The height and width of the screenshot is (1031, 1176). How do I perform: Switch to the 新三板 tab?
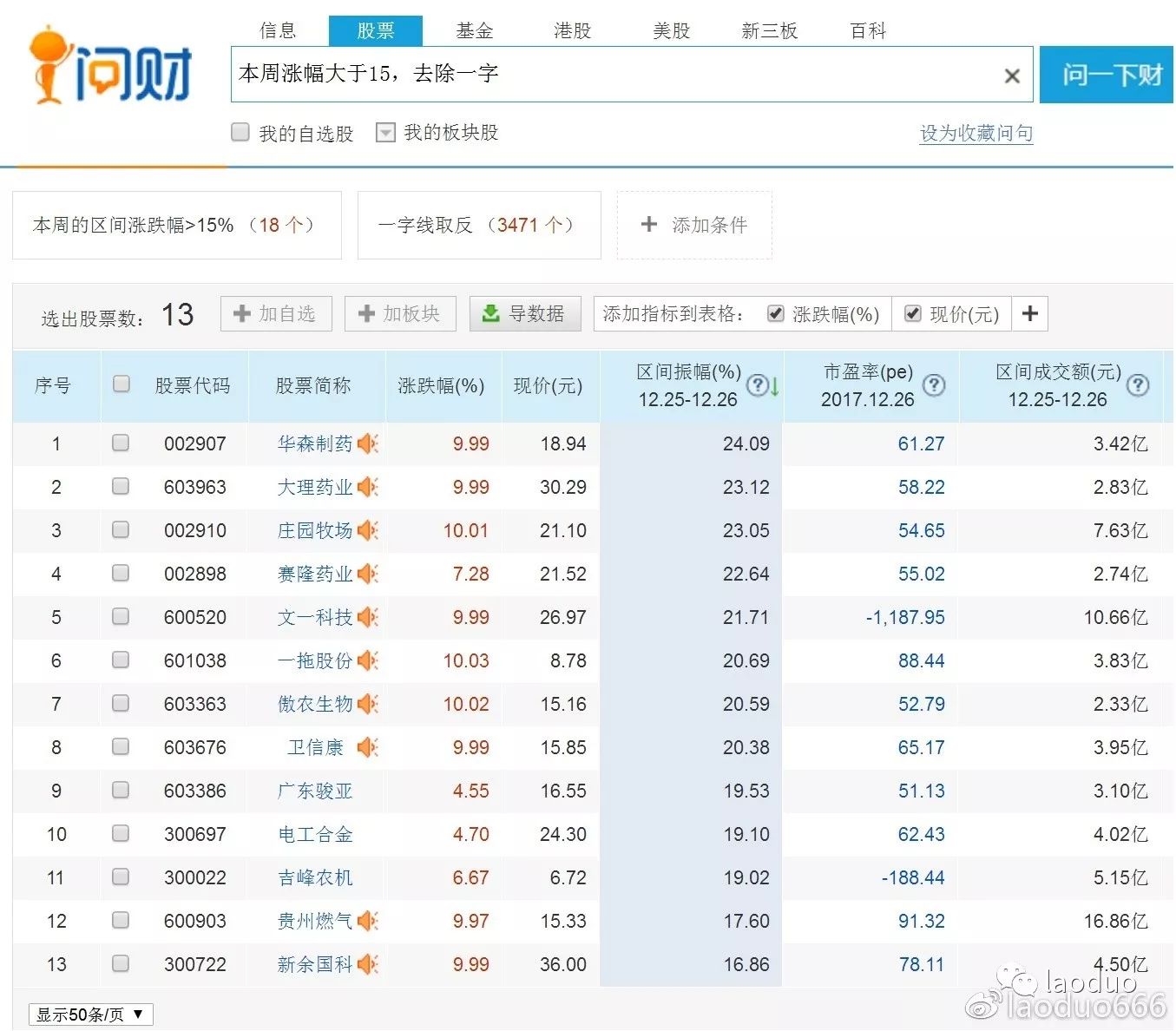[x=769, y=30]
